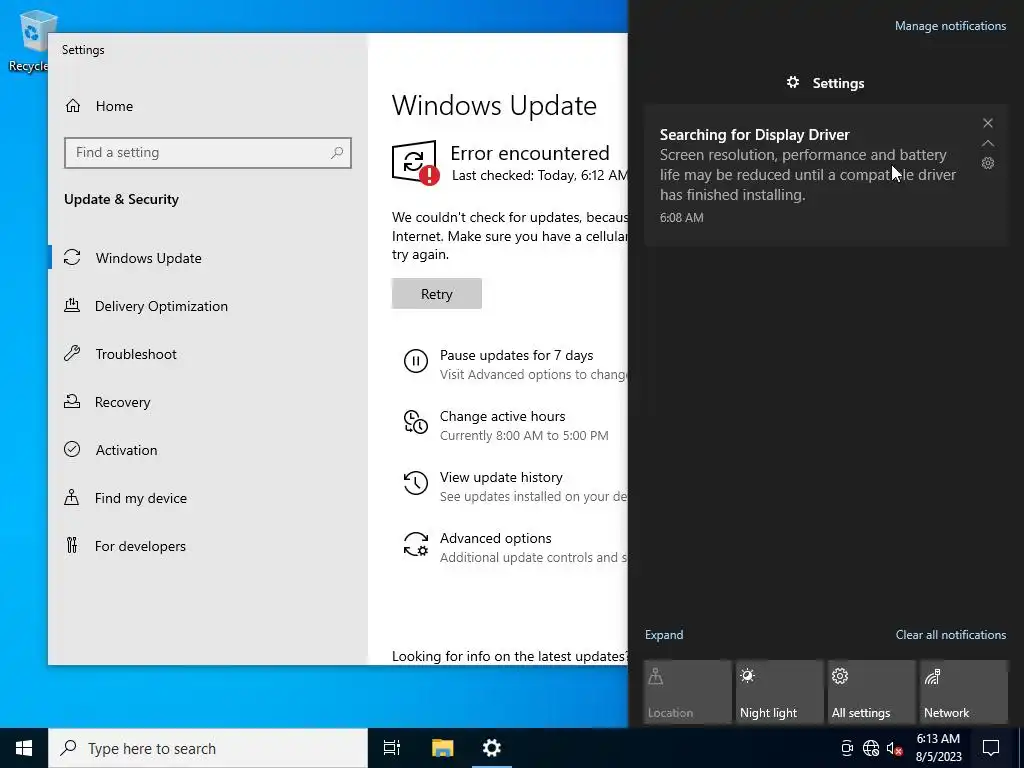Click the network globe tray icon

tap(871, 748)
